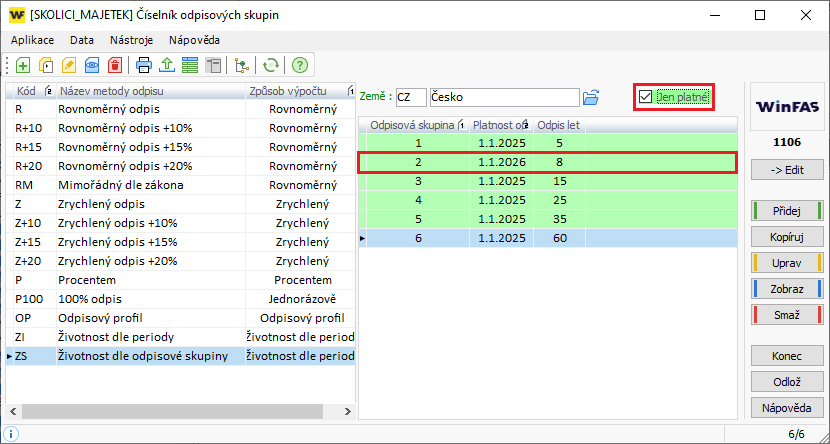Click the export upload arrow icon
Viewport: 830px width, 444px height.
coord(167,65)
